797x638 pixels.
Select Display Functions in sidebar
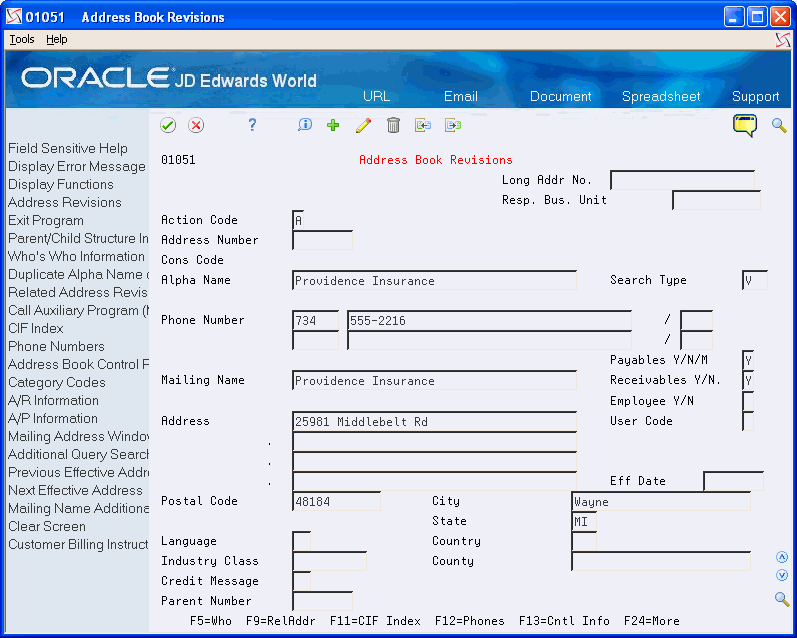point(60,184)
